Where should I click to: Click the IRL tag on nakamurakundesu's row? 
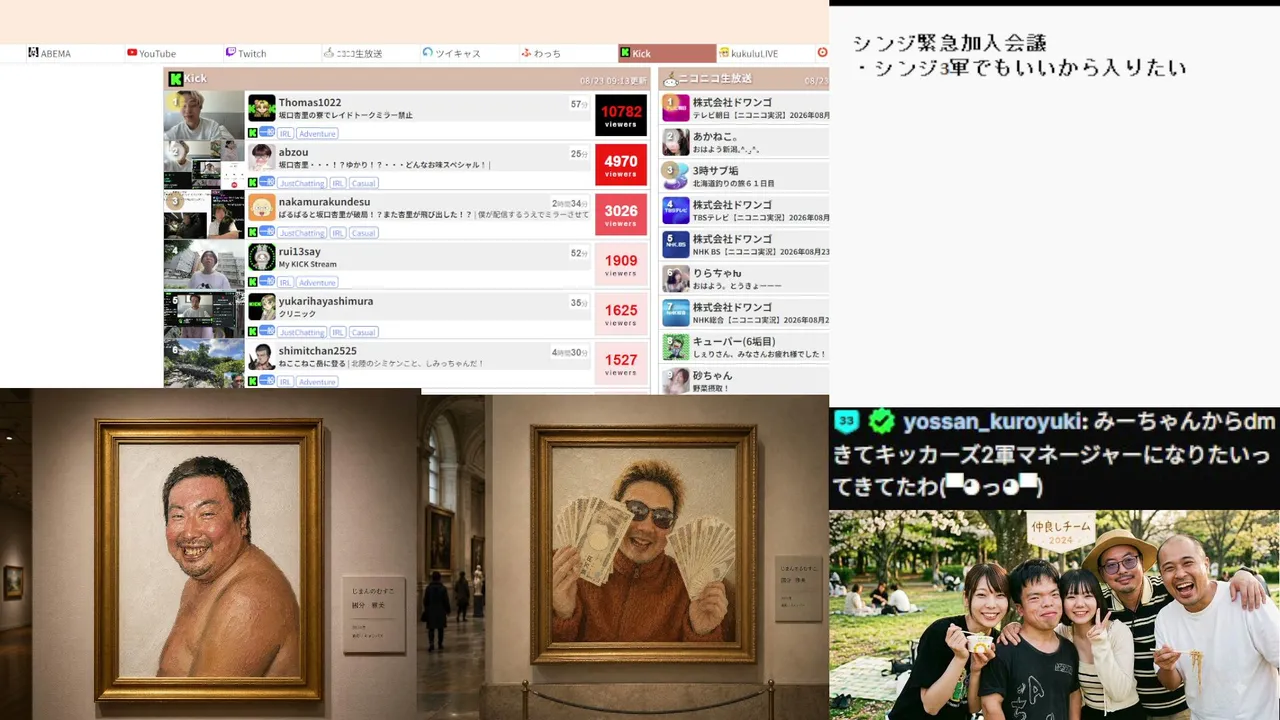[338, 233]
